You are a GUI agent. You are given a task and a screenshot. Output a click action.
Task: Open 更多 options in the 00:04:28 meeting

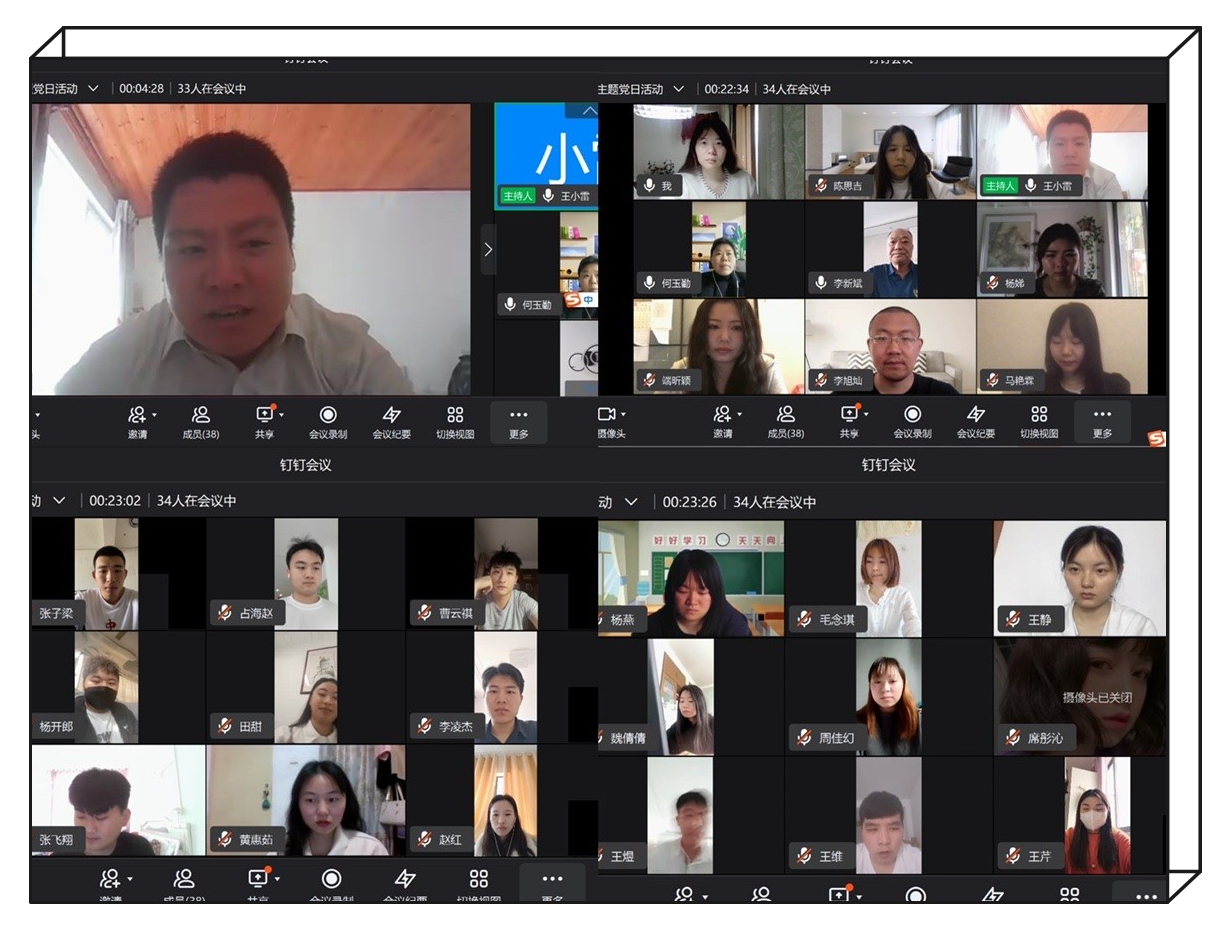pyautogui.click(x=518, y=421)
